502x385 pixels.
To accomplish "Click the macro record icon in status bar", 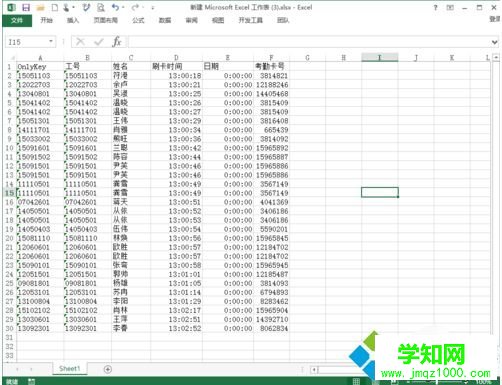I will [31, 381].
